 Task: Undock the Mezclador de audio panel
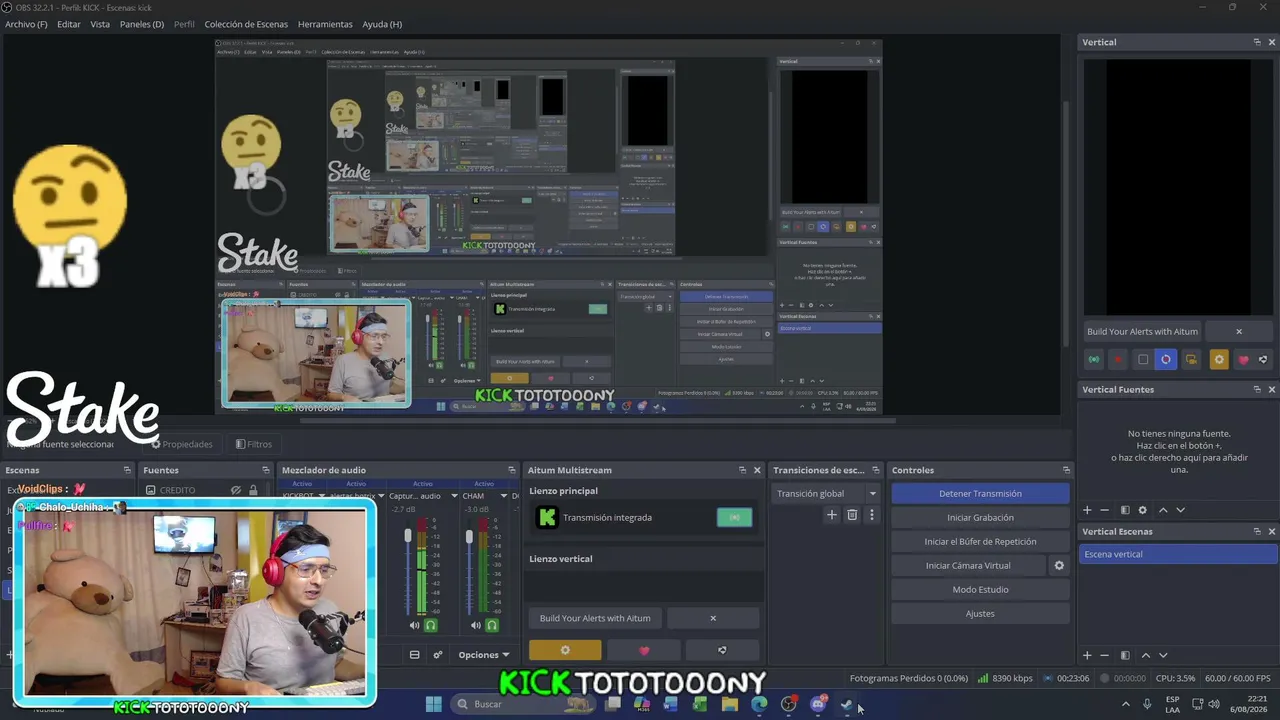click(512, 470)
